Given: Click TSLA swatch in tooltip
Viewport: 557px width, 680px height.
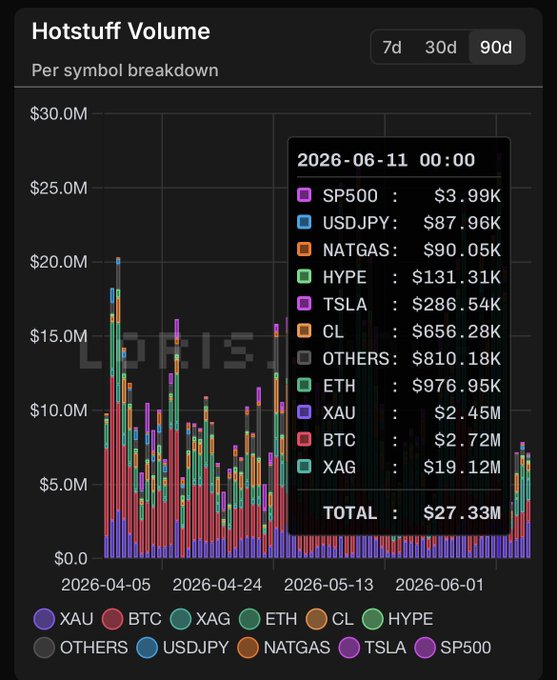Looking at the screenshot, I should (x=304, y=304).
